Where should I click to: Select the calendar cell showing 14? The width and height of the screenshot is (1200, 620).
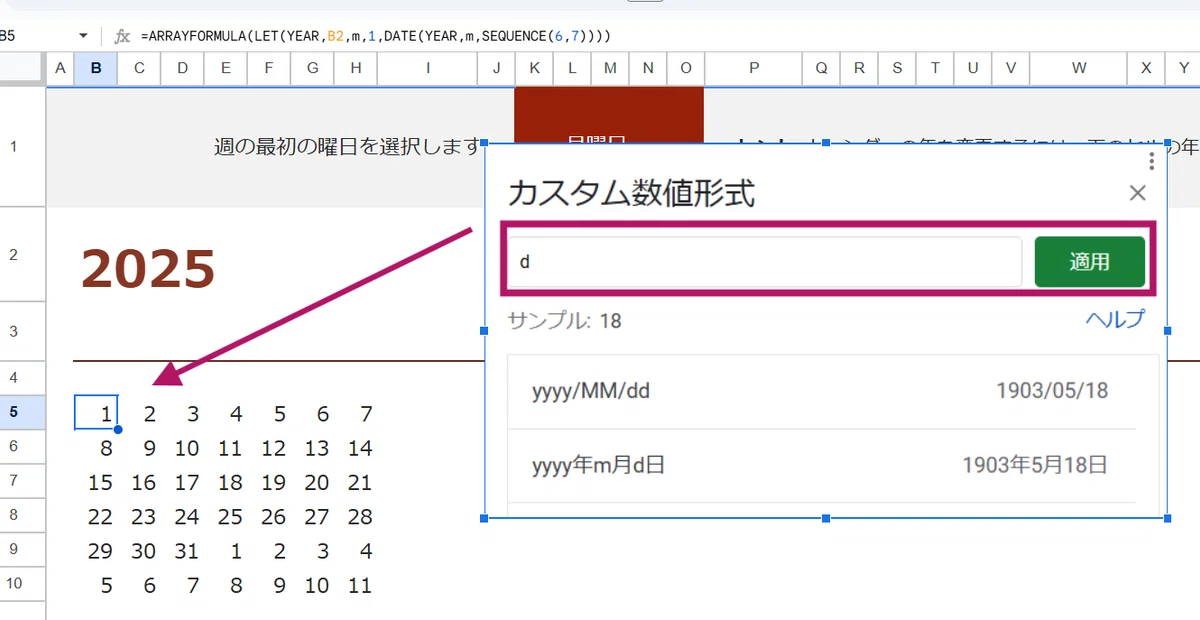357,448
